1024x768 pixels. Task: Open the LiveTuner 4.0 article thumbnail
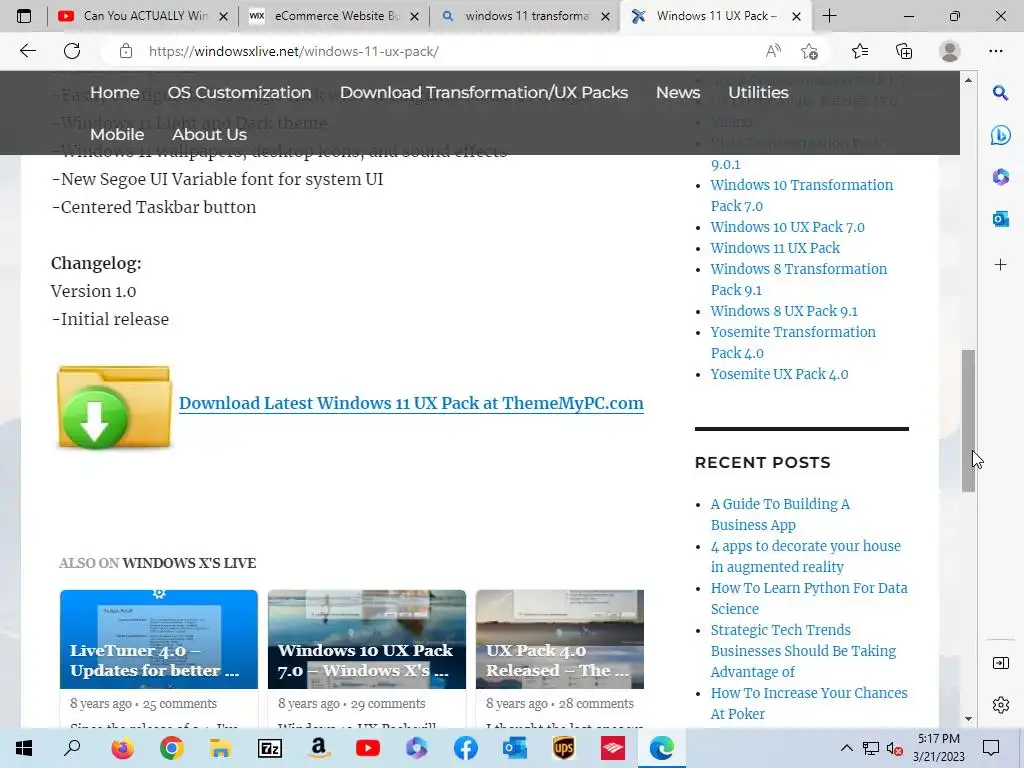click(x=159, y=639)
